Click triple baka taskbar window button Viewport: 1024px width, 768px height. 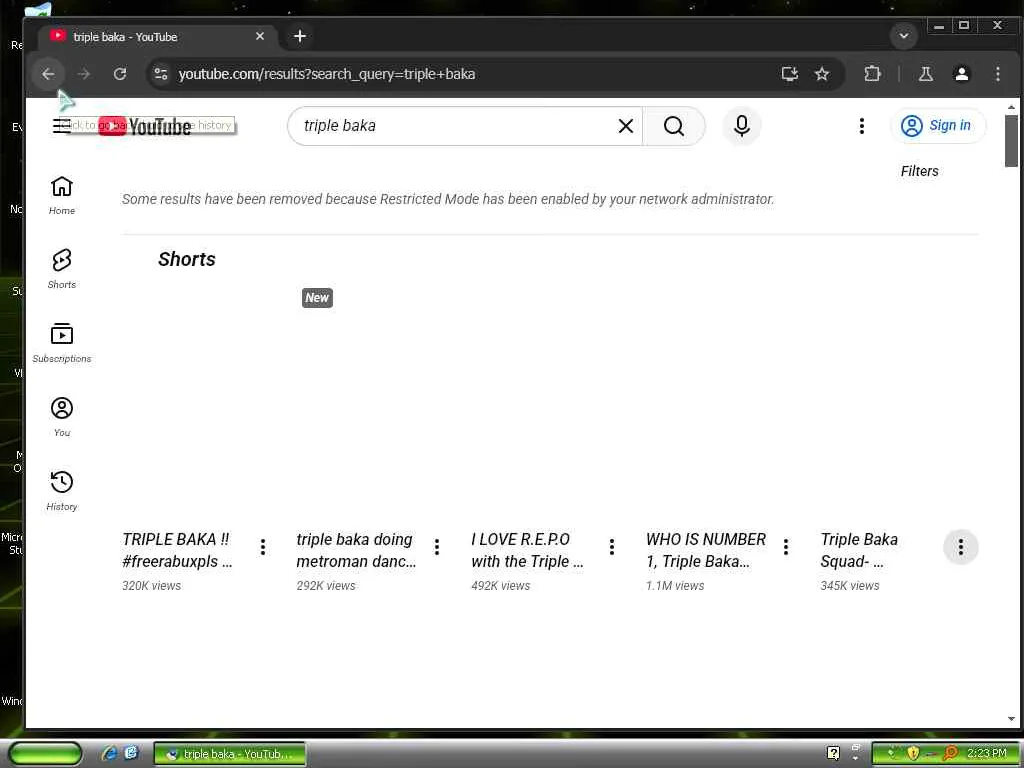click(x=230, y=754)
